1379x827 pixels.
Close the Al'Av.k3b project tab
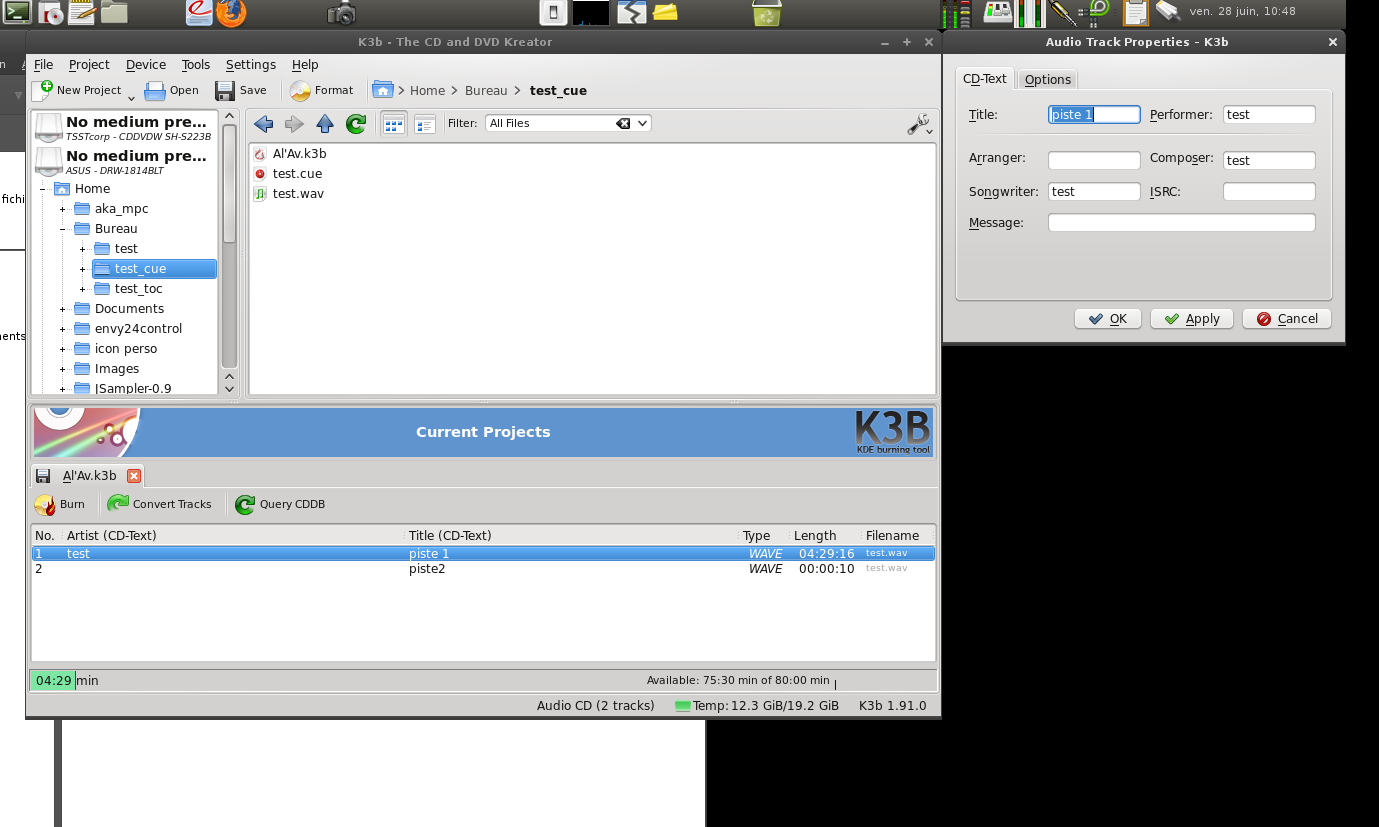134,476
